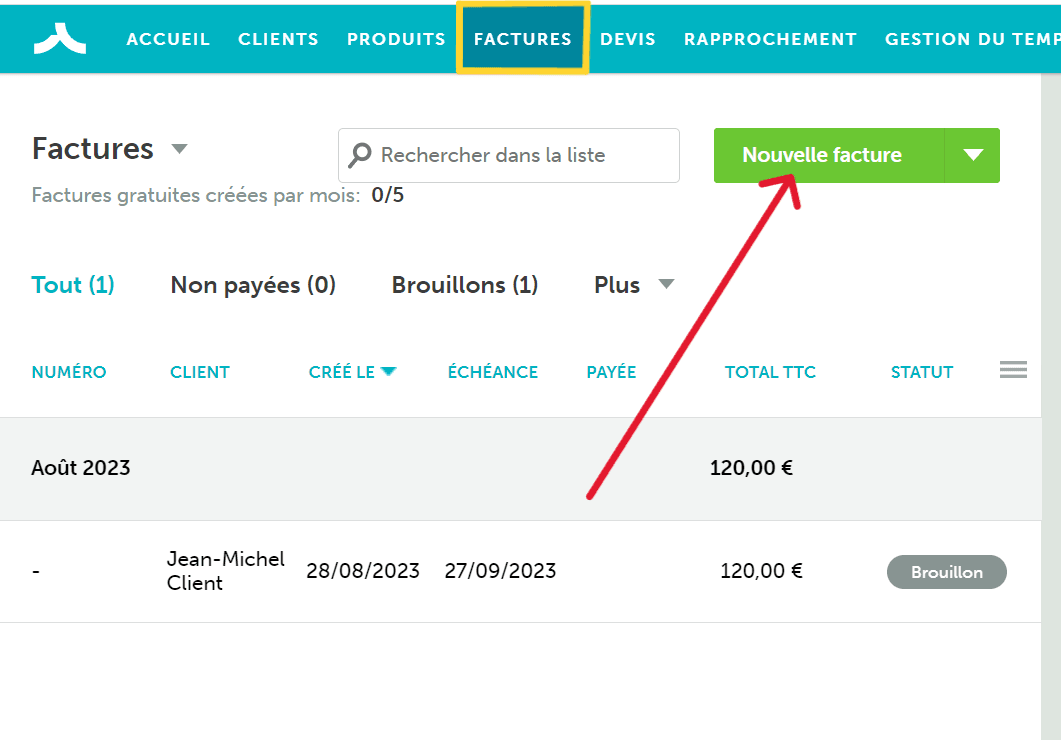Open the PRODUITS menu
Viewport: 1061px width, 740px height.
(x=396, y=39)
